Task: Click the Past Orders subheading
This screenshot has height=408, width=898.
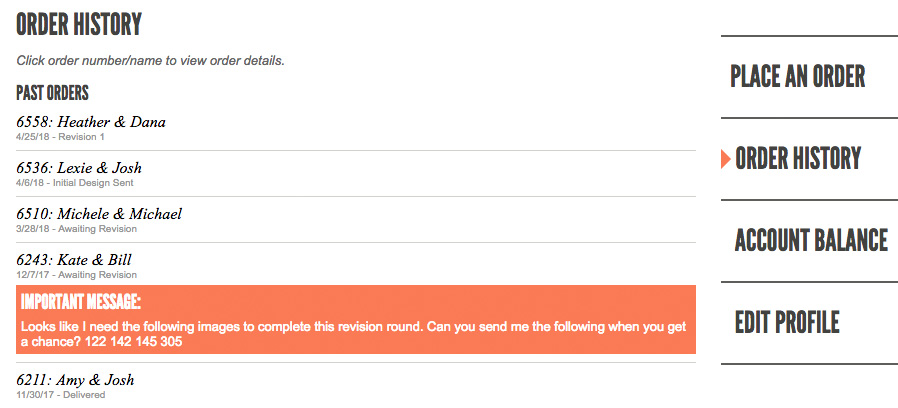Action: [x=52, y=93]
